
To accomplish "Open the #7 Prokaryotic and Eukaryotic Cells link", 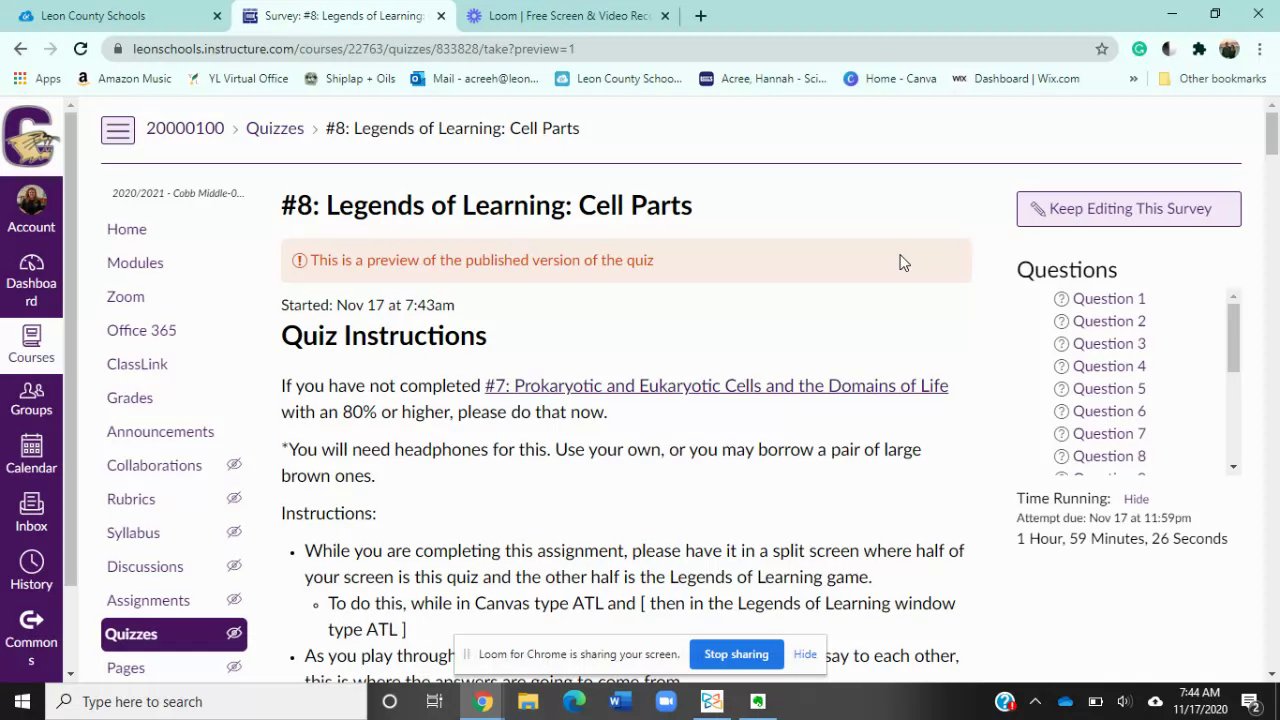I will point(716,386).
